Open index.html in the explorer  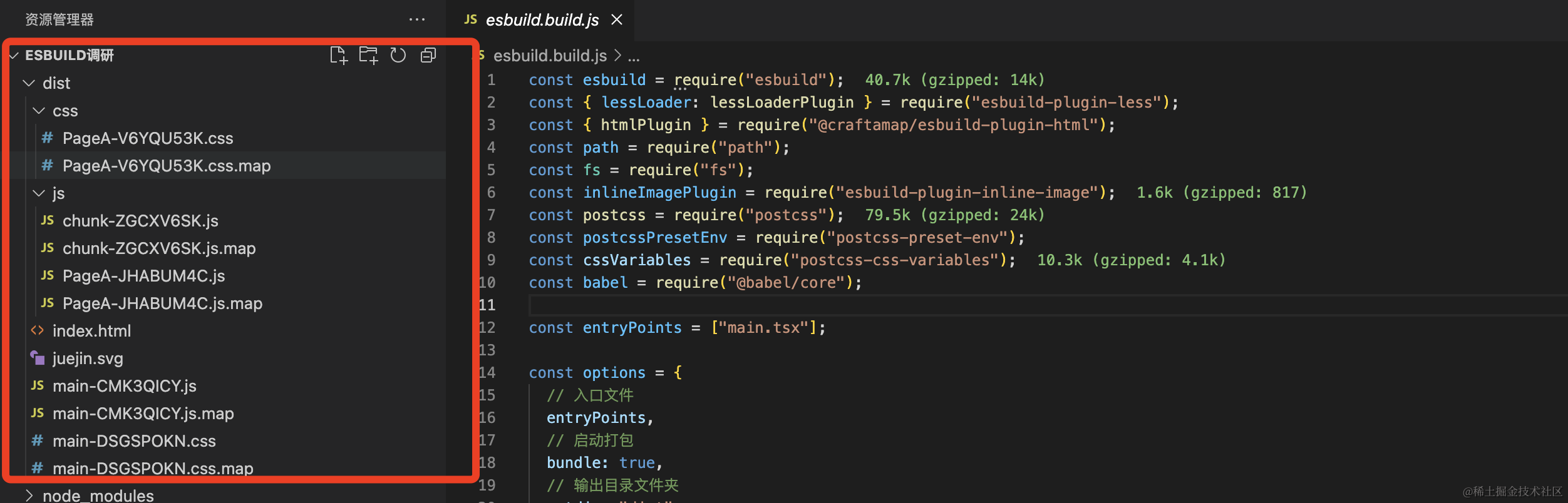pos(91,331)
